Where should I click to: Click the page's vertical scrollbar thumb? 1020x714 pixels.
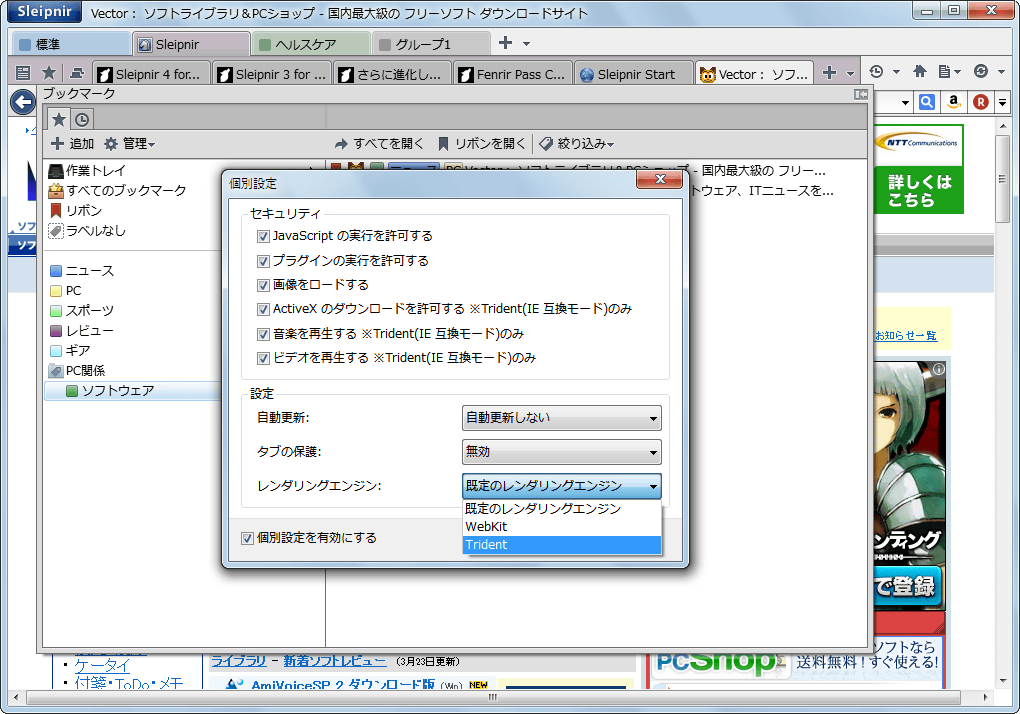coord(1002,179)
